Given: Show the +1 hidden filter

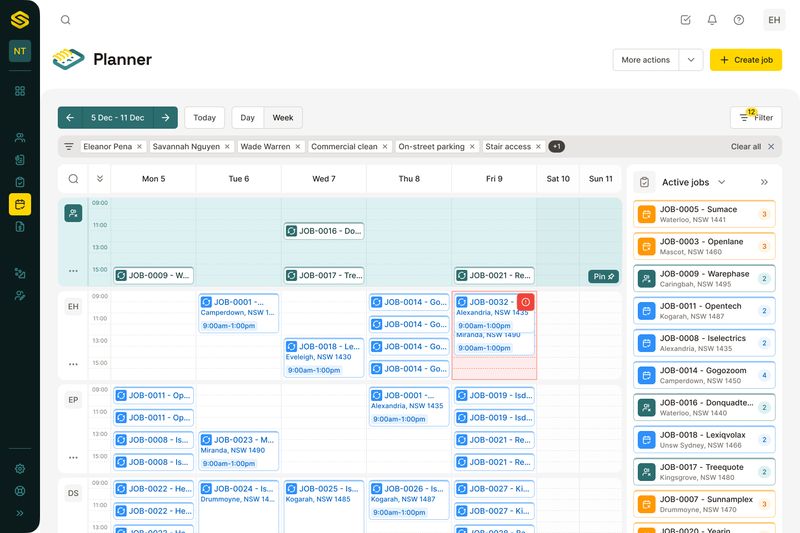Looking at the screenshot, I should 557,146.
